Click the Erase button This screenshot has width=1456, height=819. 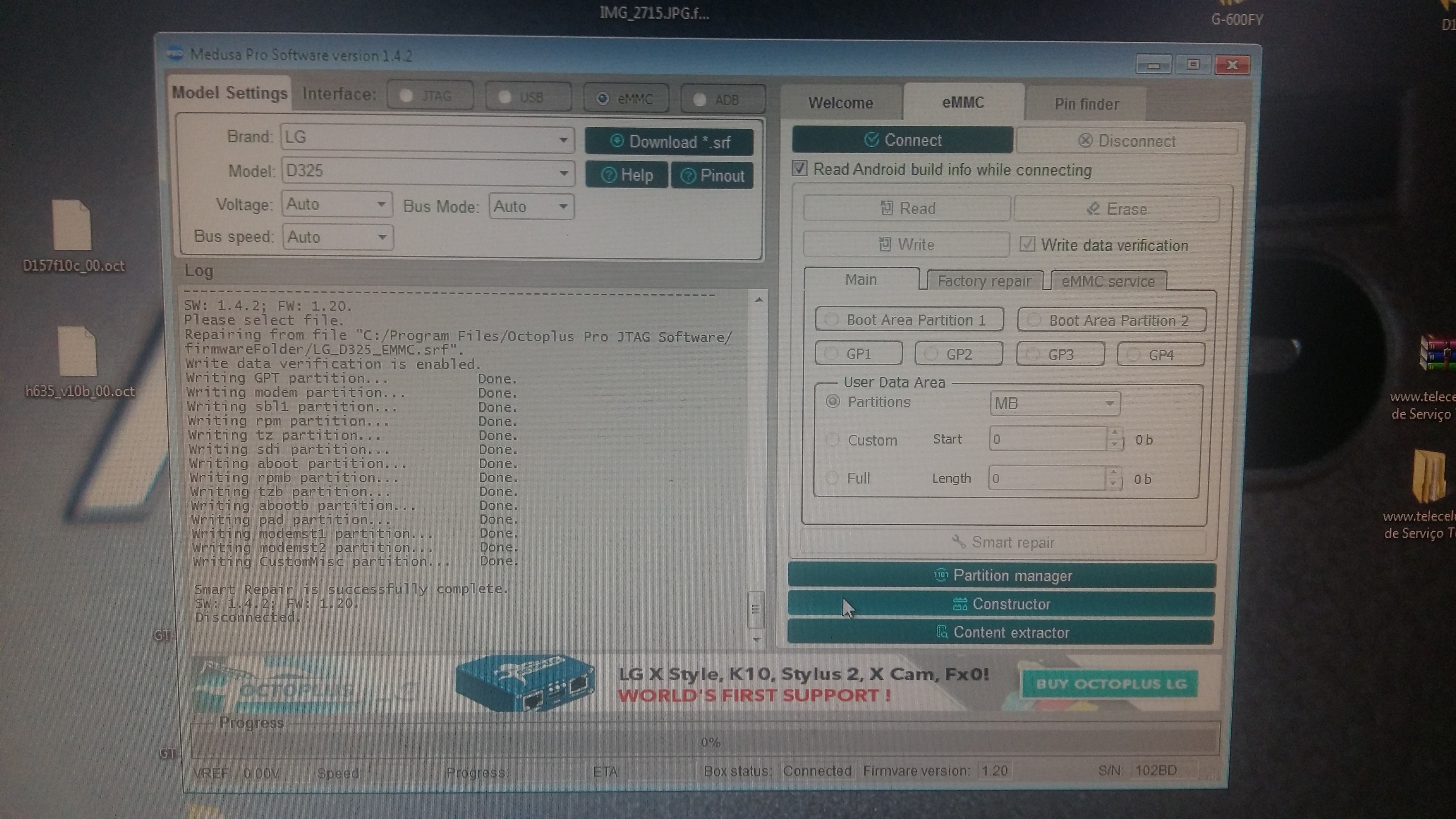(1116, 209)
